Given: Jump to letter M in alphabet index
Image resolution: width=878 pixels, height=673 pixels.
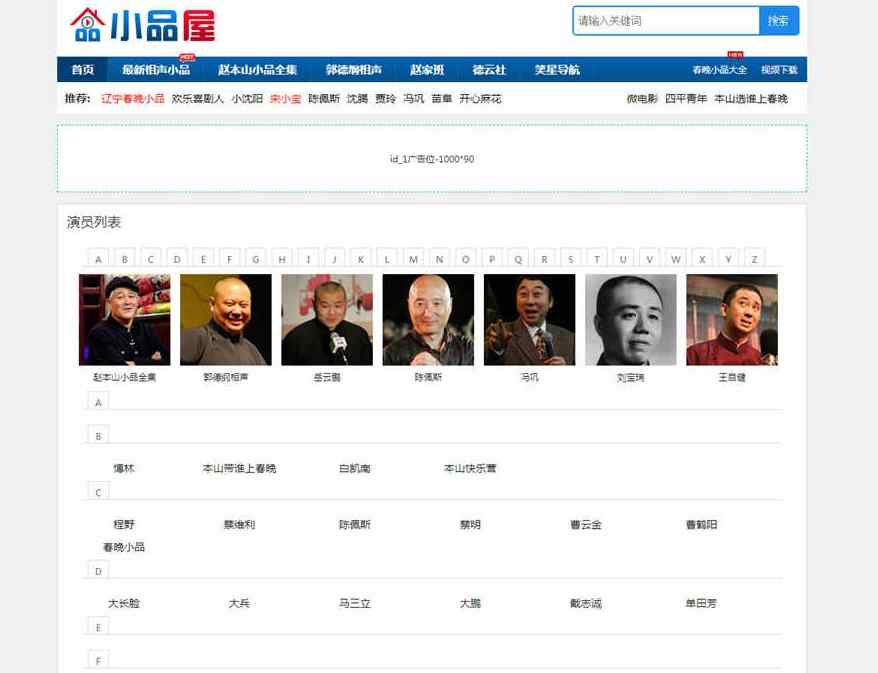Looking at the screenshot, I should [x=413, y=259].
